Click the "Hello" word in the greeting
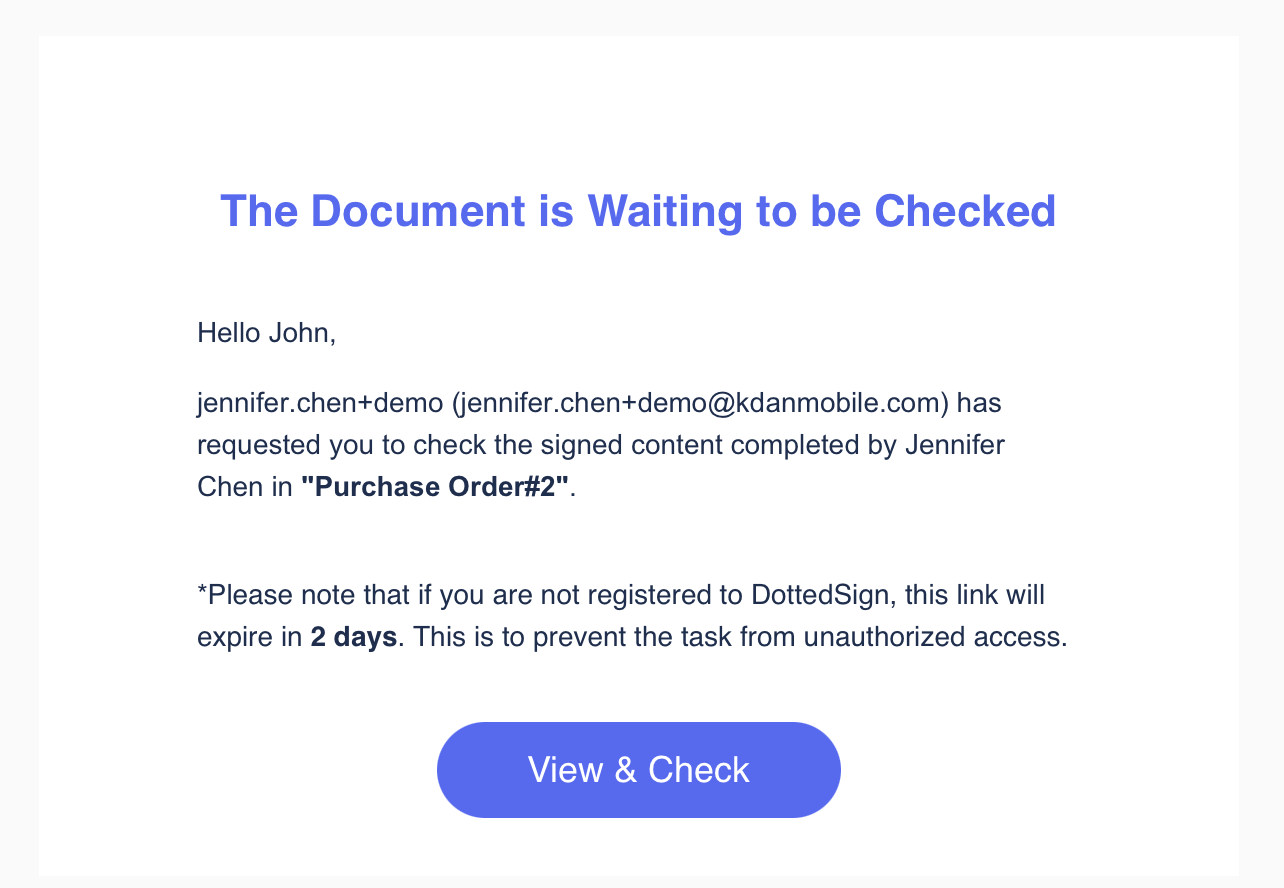1284x888 pixels. [x=229, y=332]
